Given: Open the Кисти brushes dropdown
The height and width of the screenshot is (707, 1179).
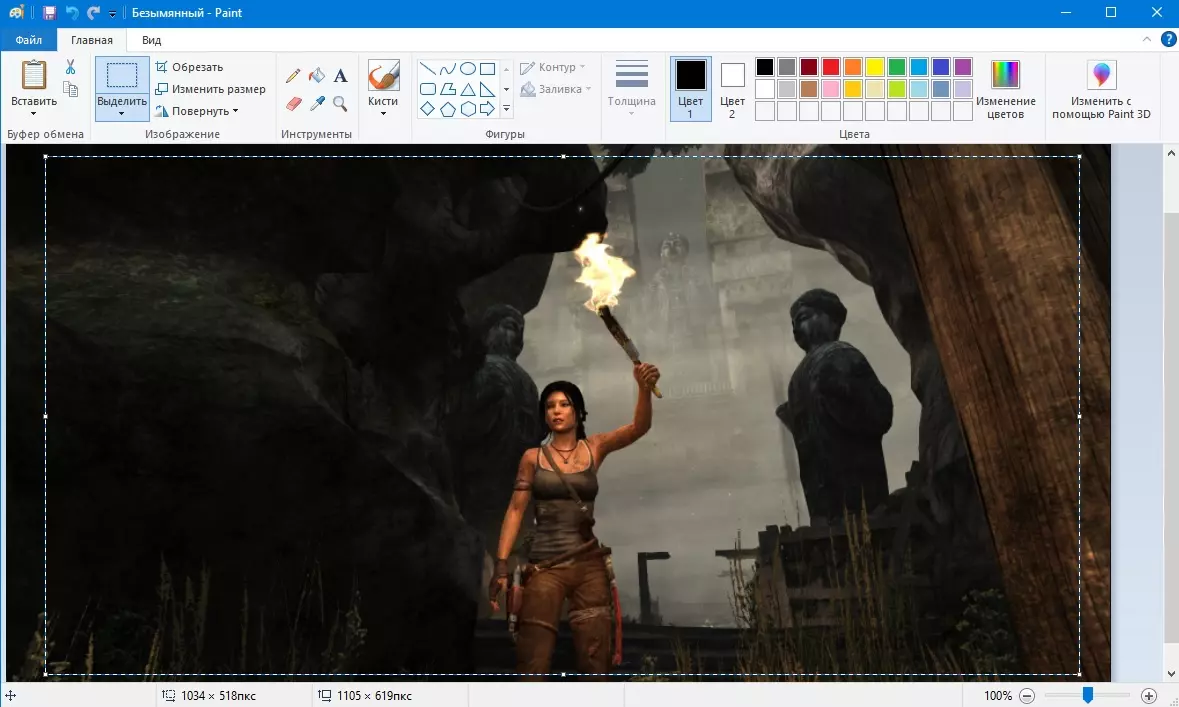Looking at the screenshot, I should tap(383, 113).
